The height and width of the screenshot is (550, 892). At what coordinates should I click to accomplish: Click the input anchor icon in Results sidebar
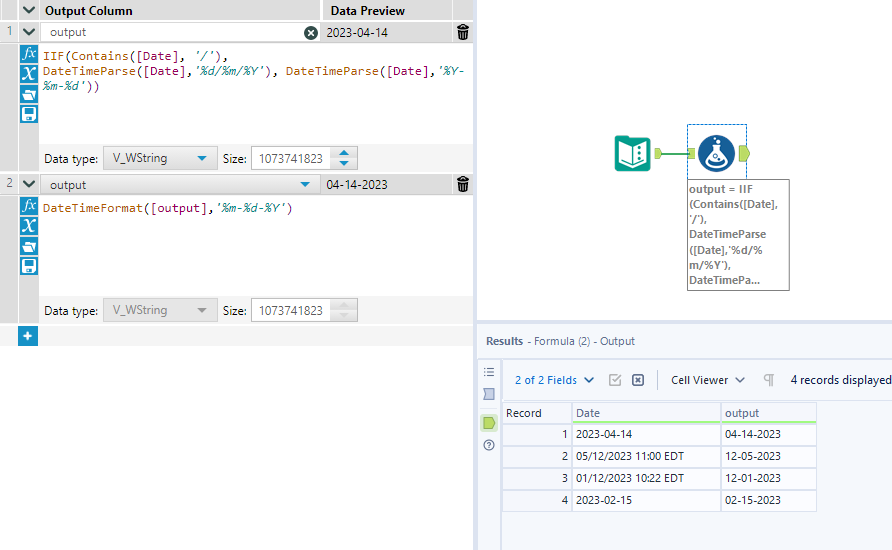click(x=489, y=394)
